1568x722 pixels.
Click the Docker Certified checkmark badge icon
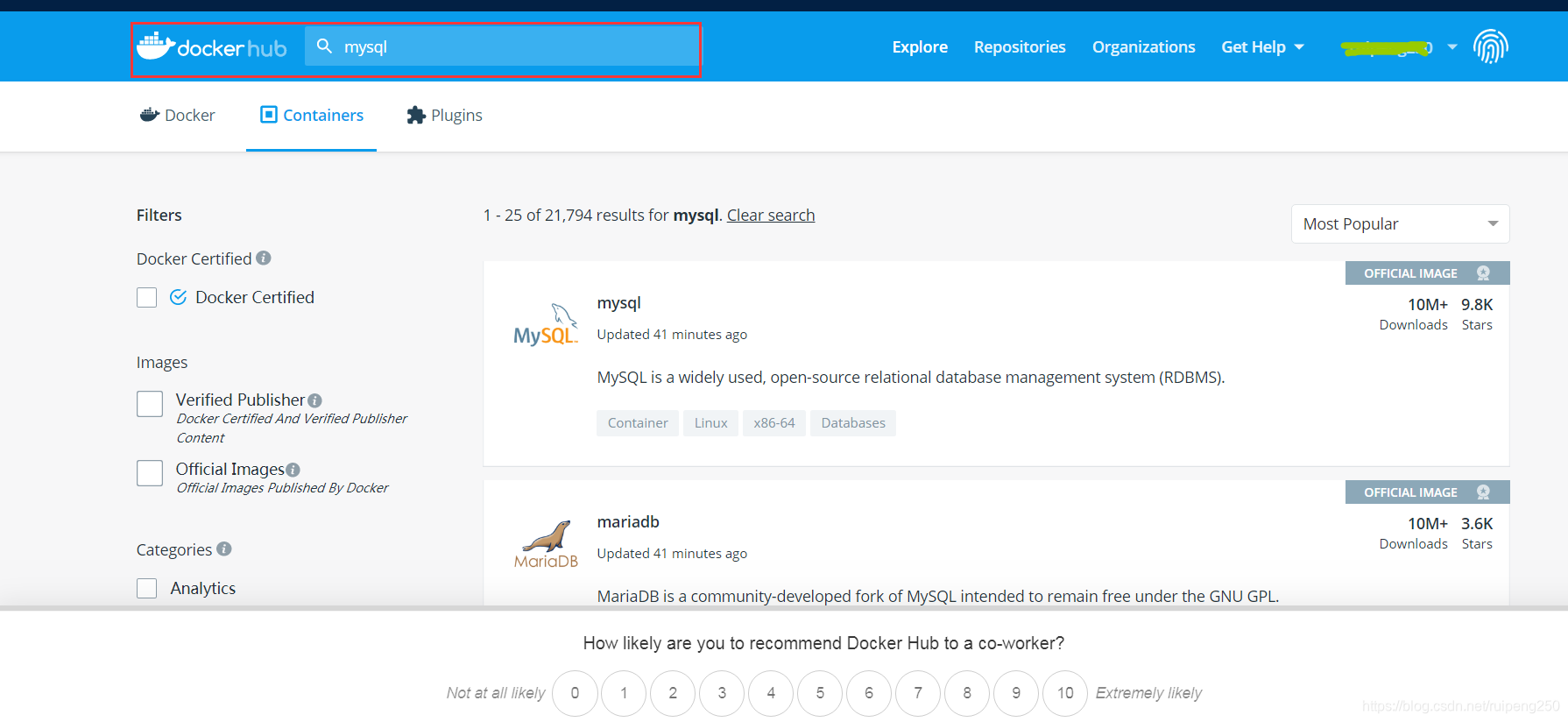coord(178,297)
